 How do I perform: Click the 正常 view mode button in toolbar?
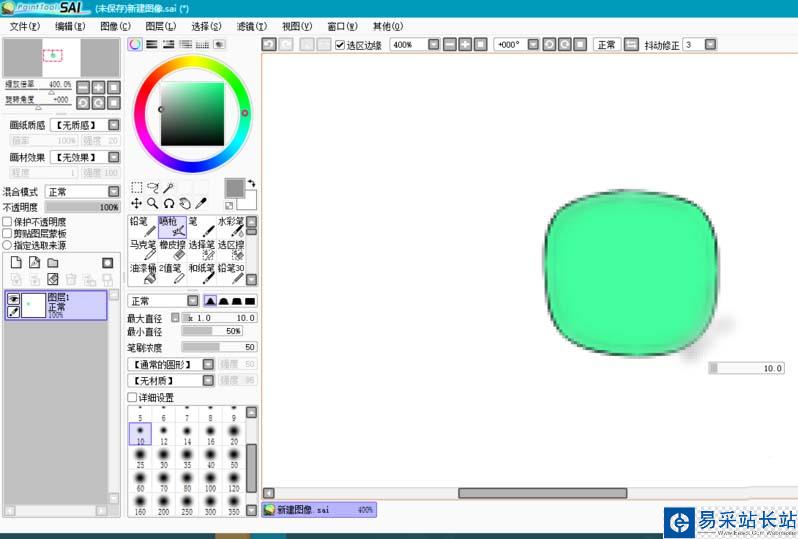click(x=607, y=45)
